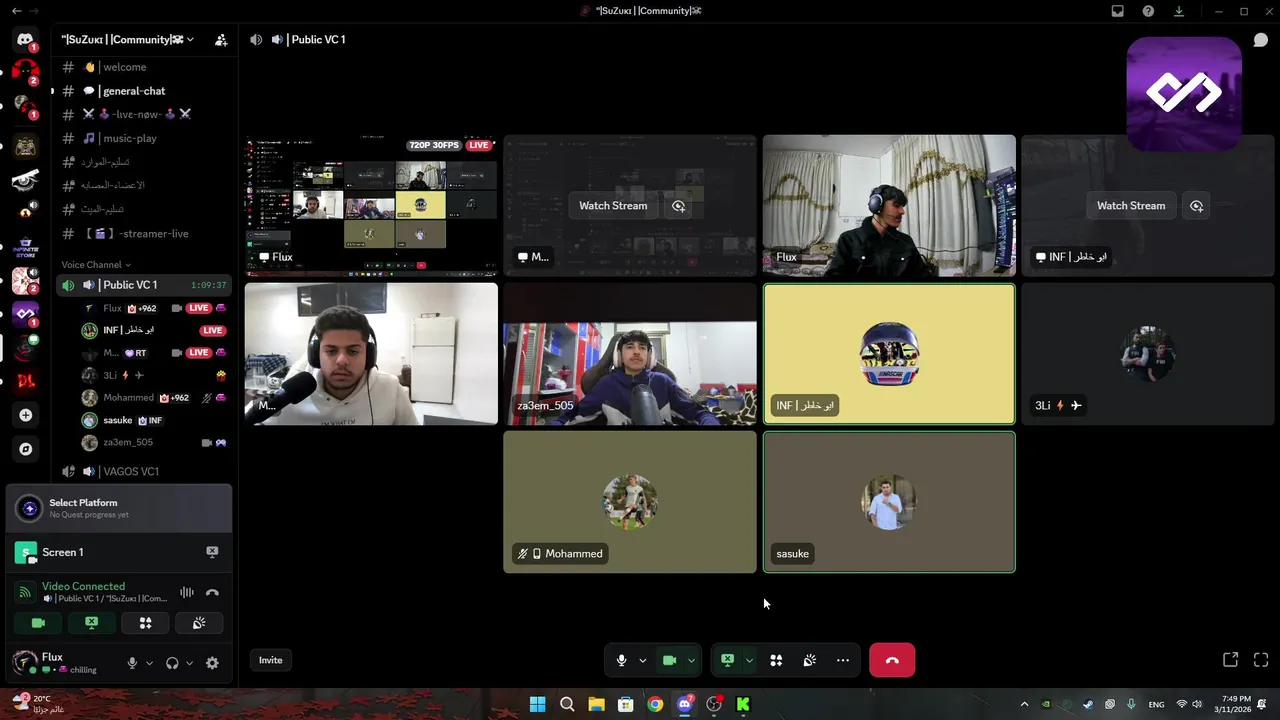Click pop-out icon on the M... Watch Stream tile
1280x720 pixels.
pyautogui.click(x=678, y=206)
